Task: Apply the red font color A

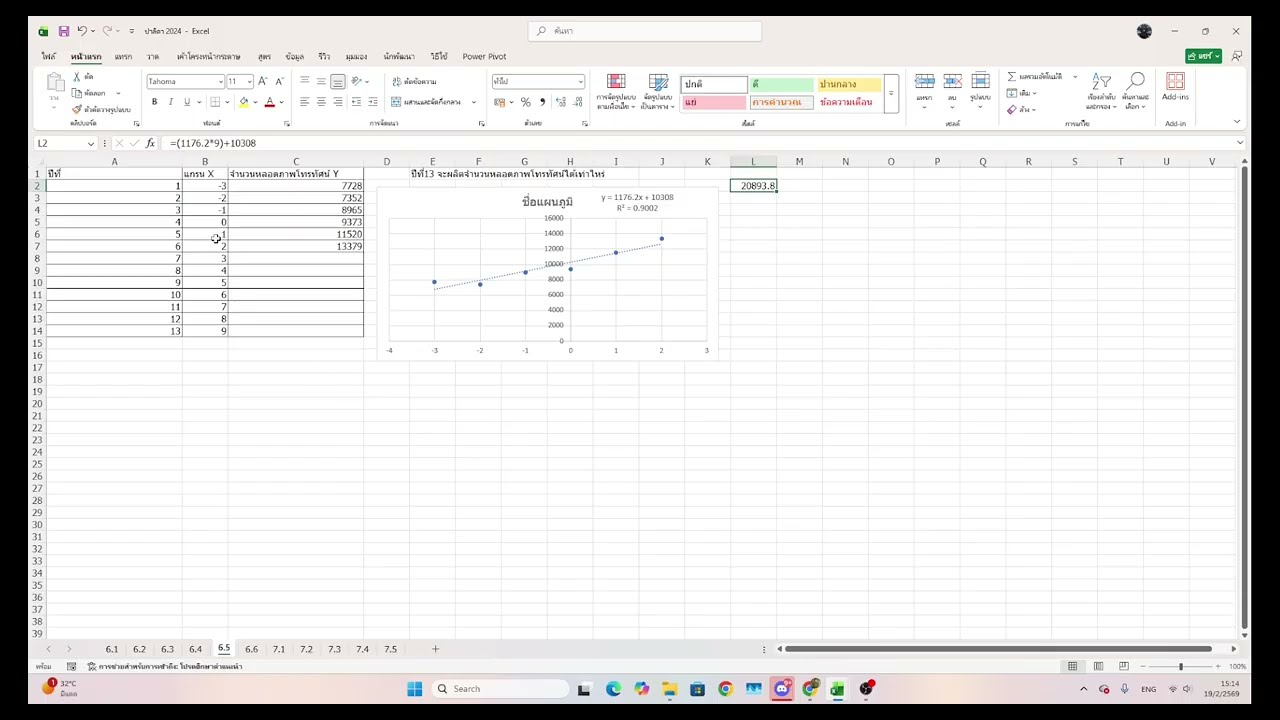Action: [269, 102]
